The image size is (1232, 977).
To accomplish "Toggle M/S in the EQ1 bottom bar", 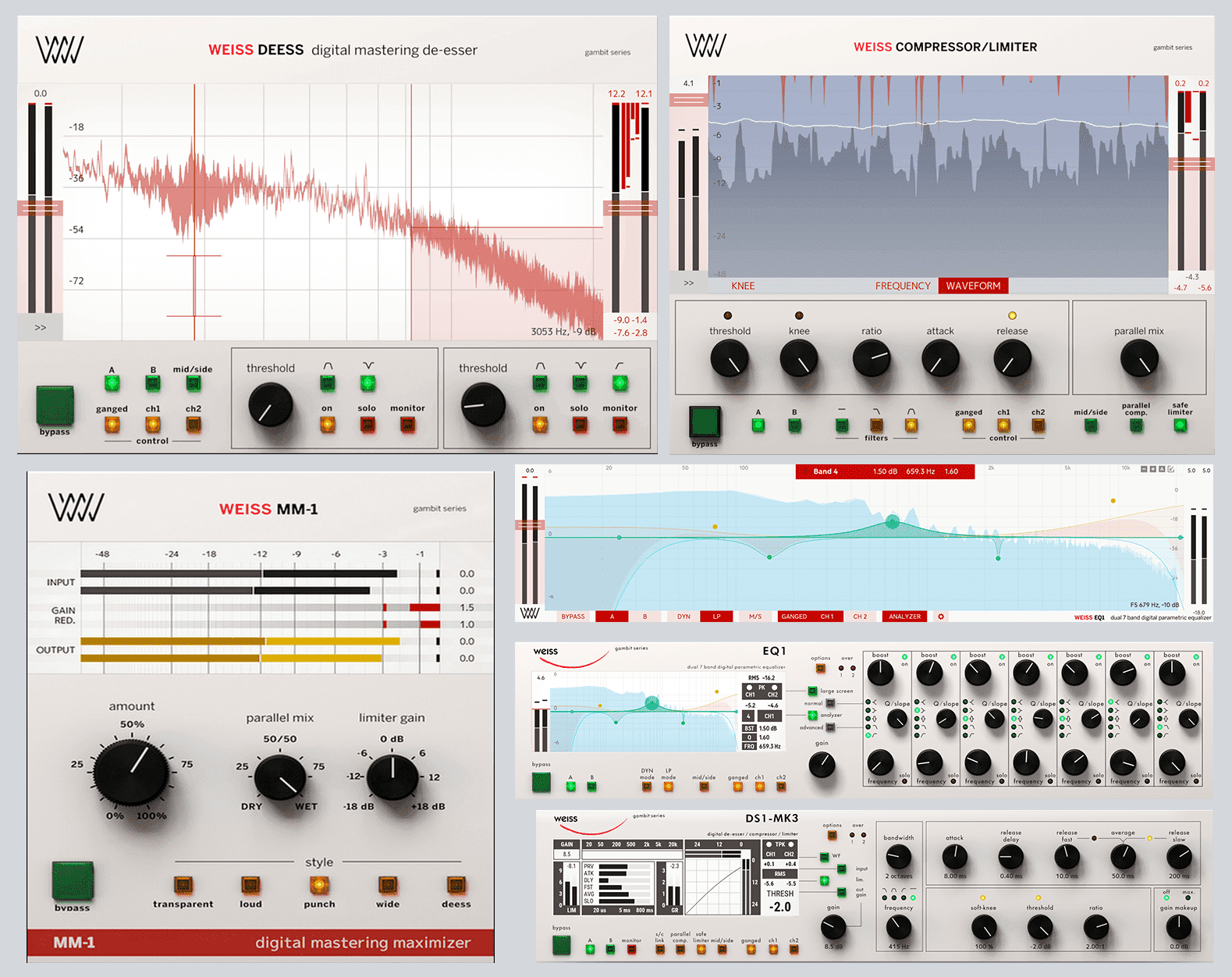I will (755, 616).
